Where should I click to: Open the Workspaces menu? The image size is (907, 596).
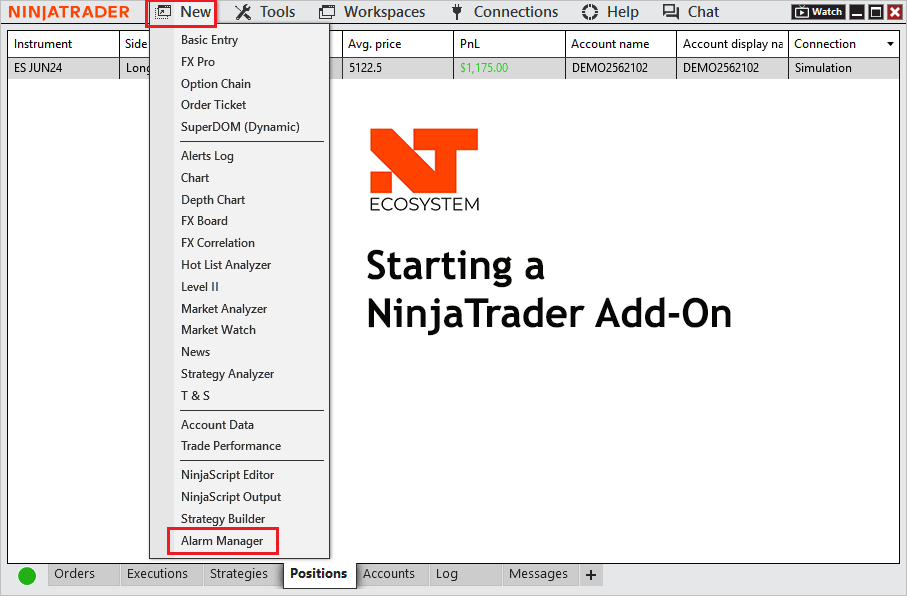(372, 12)
